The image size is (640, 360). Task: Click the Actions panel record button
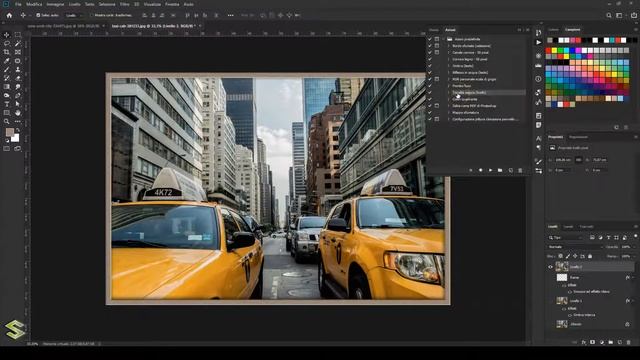click(480, 170)
